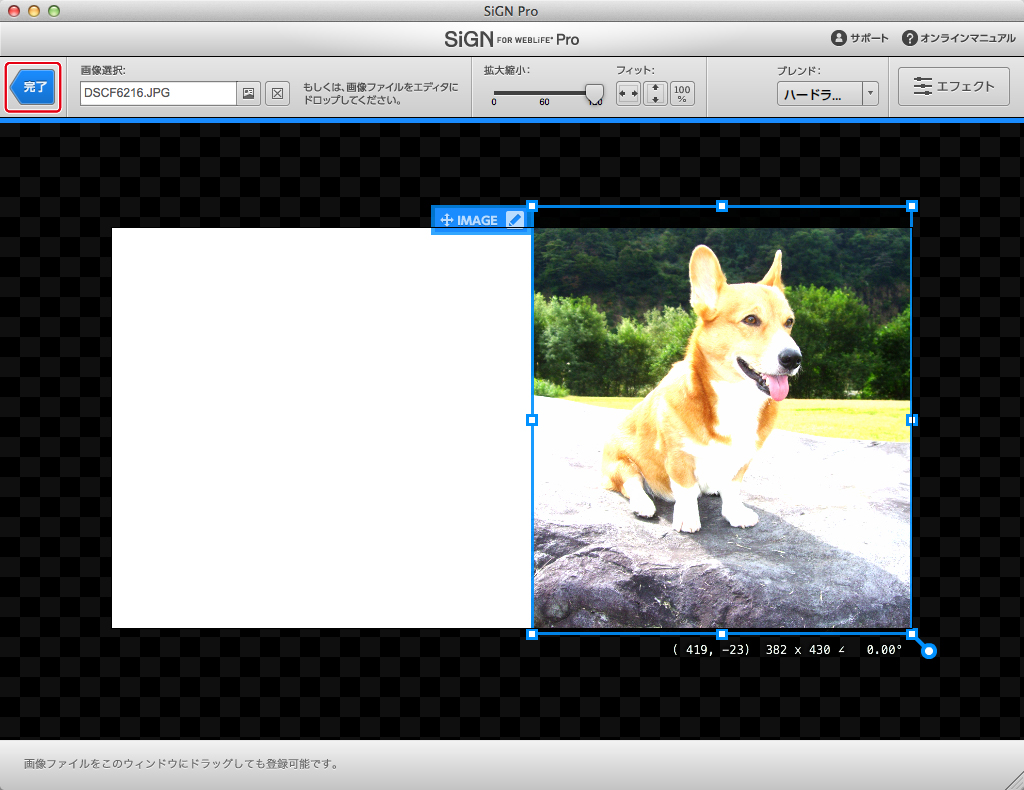
Task: Click the '( 419, -23)' position readout
Action: coord(711,650)
